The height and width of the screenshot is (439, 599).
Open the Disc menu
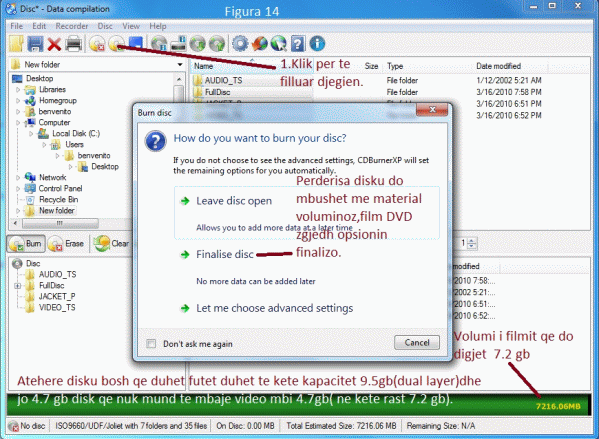tap(105, 26)
